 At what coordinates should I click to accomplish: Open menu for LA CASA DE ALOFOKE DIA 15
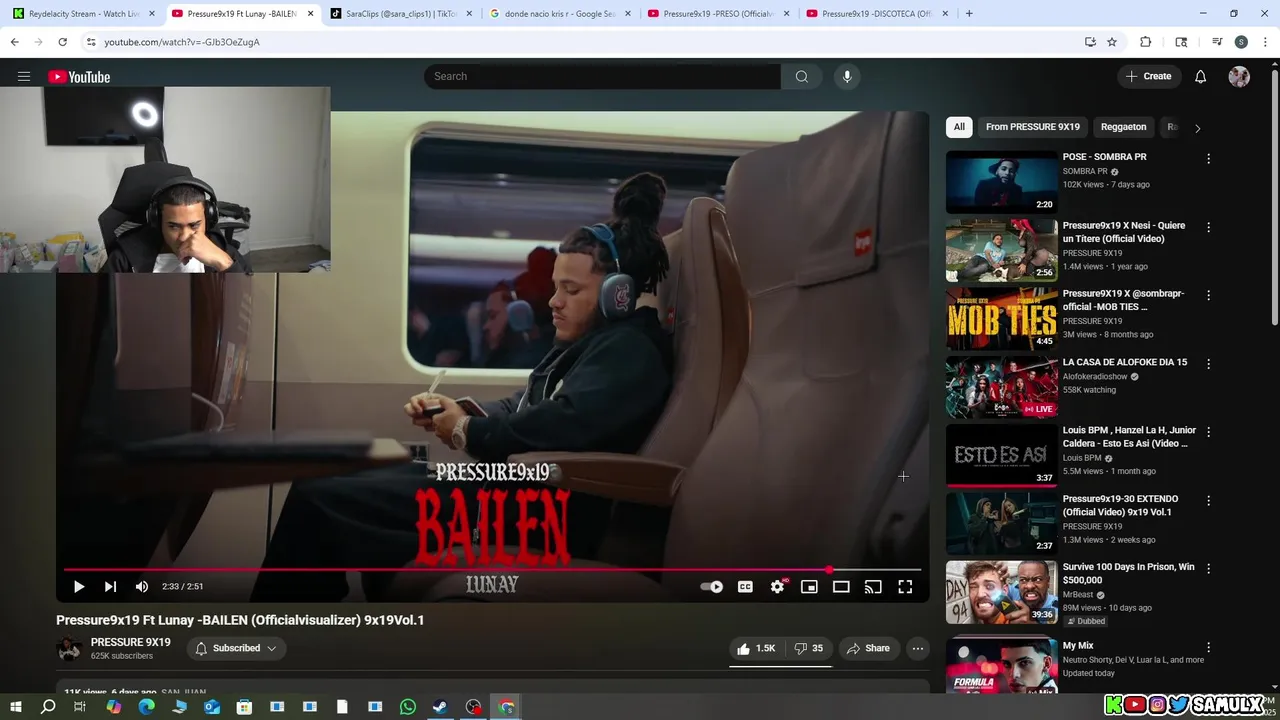click(1208, 364)
